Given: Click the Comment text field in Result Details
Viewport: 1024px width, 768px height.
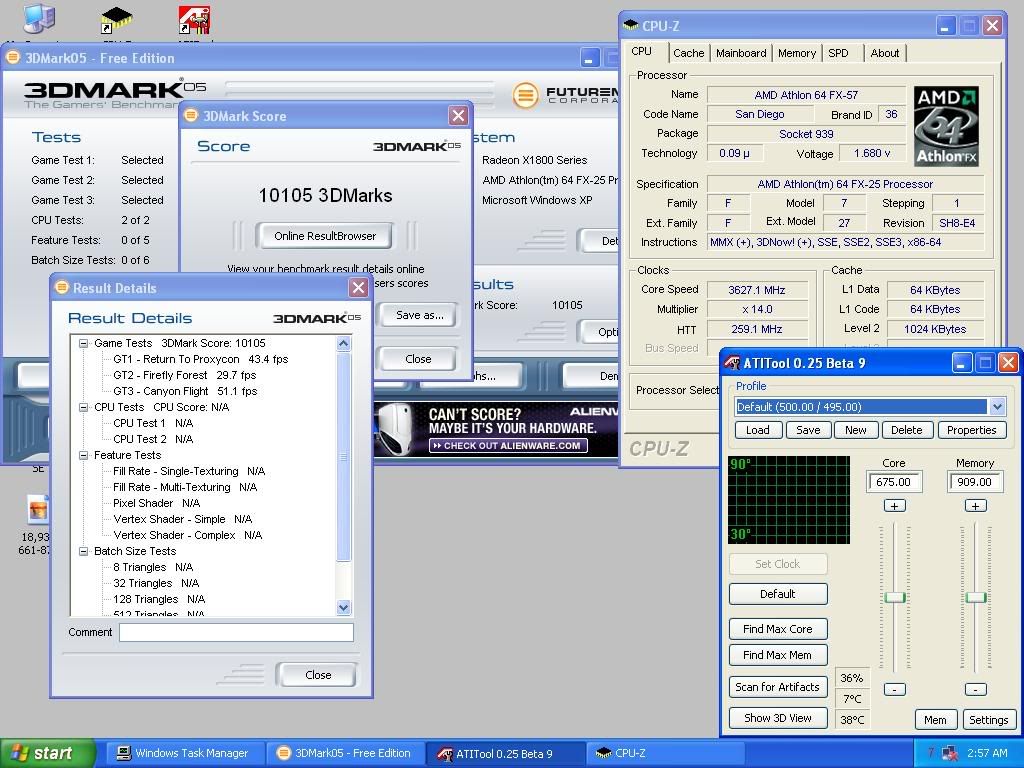Looking at the screenshot, I should click(x=236, y=632).
